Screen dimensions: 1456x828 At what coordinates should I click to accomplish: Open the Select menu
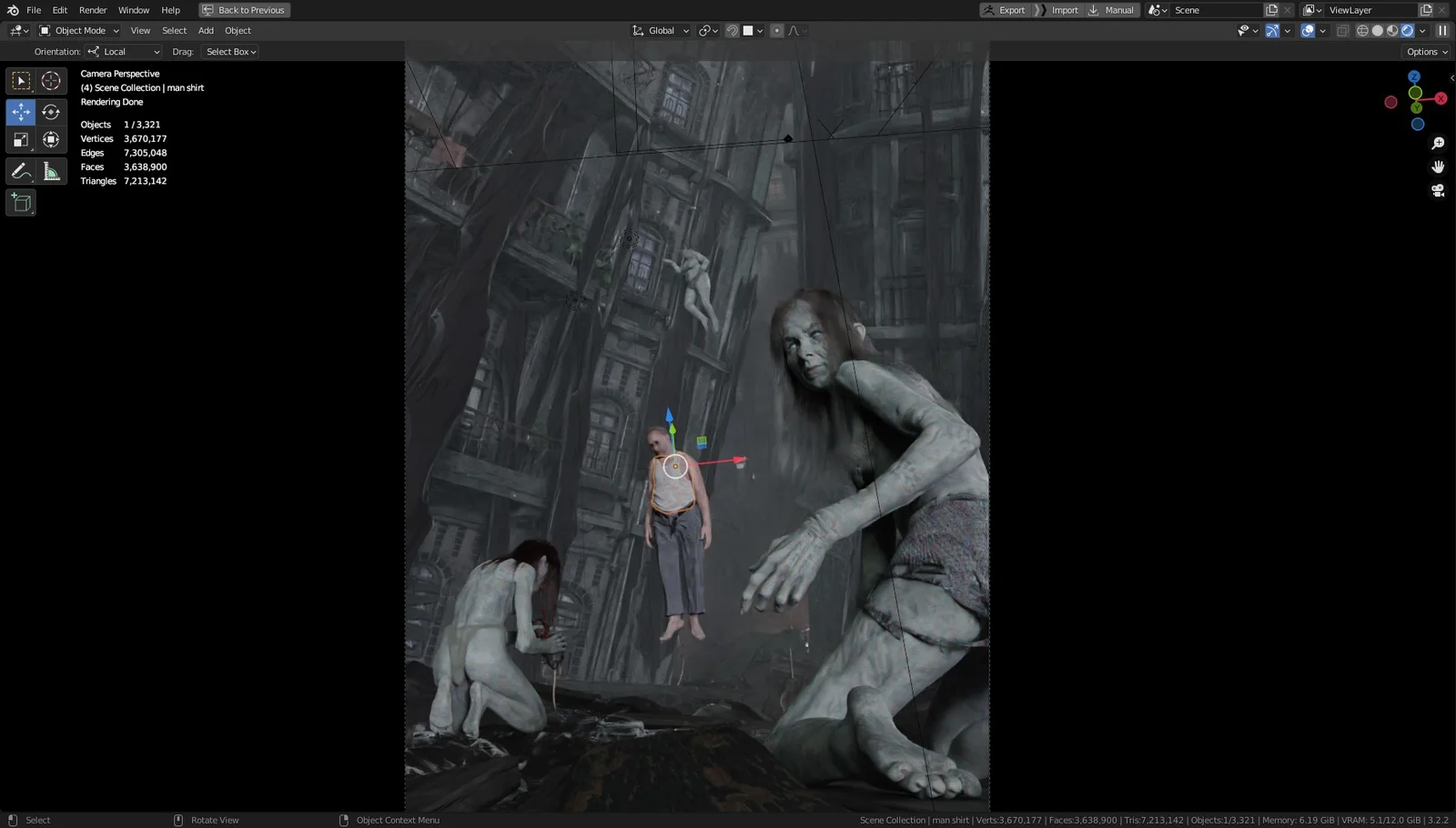click(x=174, y=30)
